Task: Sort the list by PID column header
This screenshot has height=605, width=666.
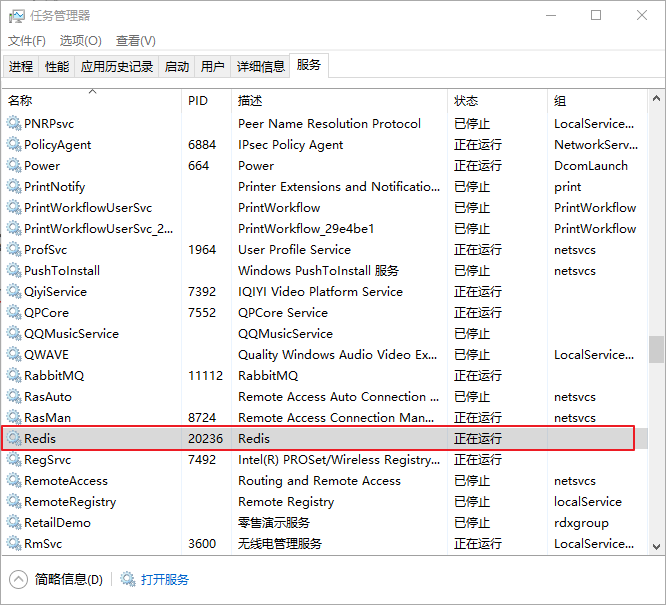Action: coord(198,101)
